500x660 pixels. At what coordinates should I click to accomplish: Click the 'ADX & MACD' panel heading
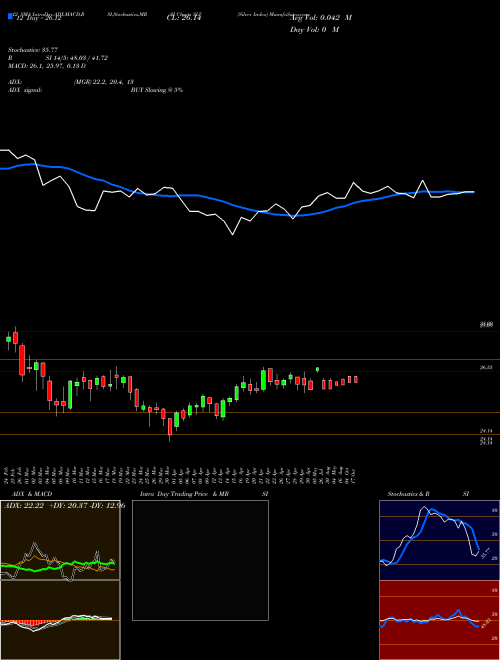pos(32,494)
